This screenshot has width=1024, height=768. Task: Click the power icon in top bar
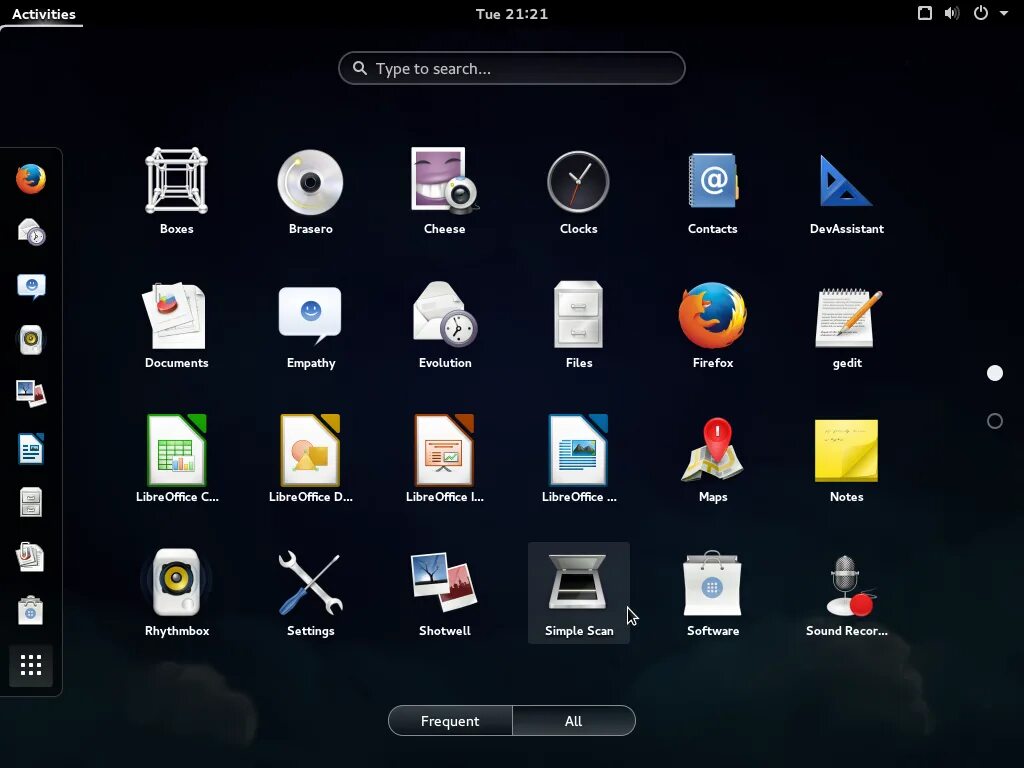(981, 13)
